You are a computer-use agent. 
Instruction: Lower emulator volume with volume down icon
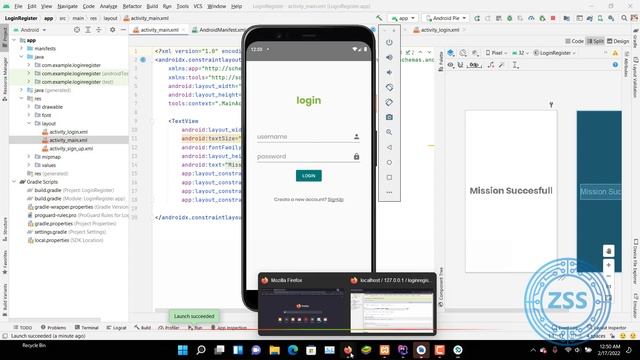[x=389, y=72]
